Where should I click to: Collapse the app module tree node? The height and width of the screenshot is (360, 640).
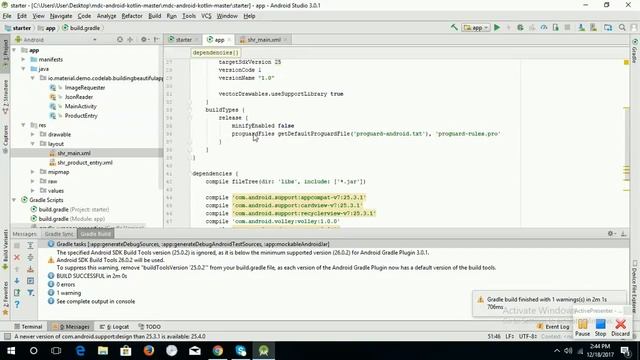tap(15, 50)
